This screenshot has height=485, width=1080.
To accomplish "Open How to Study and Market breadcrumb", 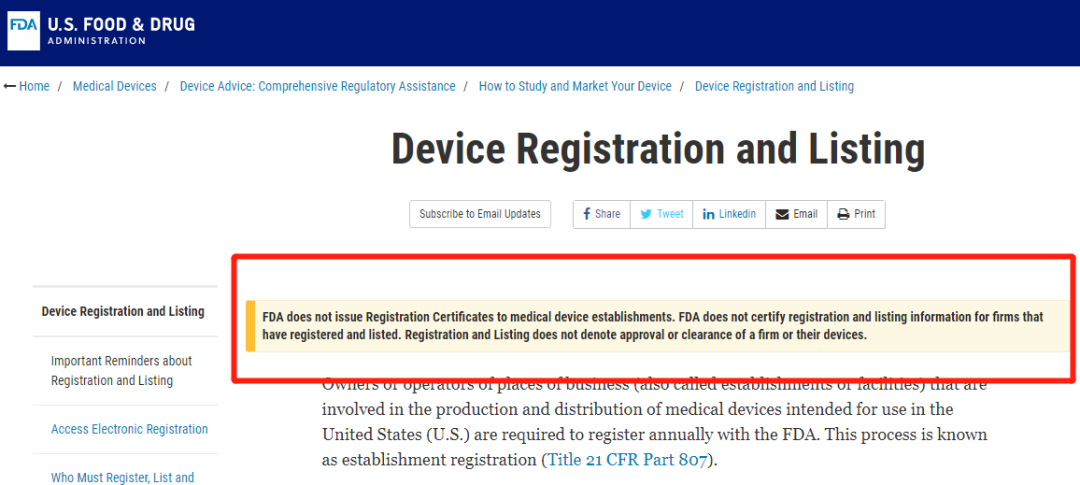I will pos(575,86).
